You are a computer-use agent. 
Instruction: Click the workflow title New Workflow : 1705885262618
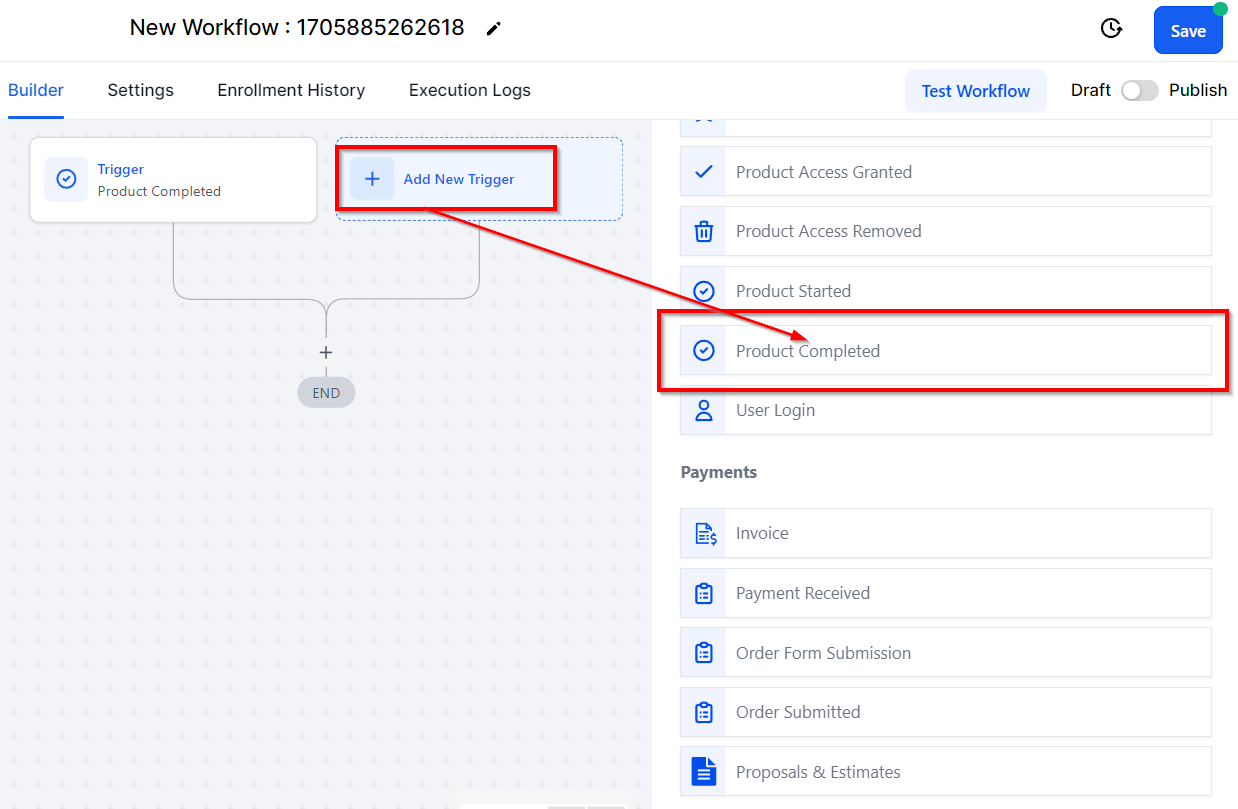click(297, 27)
